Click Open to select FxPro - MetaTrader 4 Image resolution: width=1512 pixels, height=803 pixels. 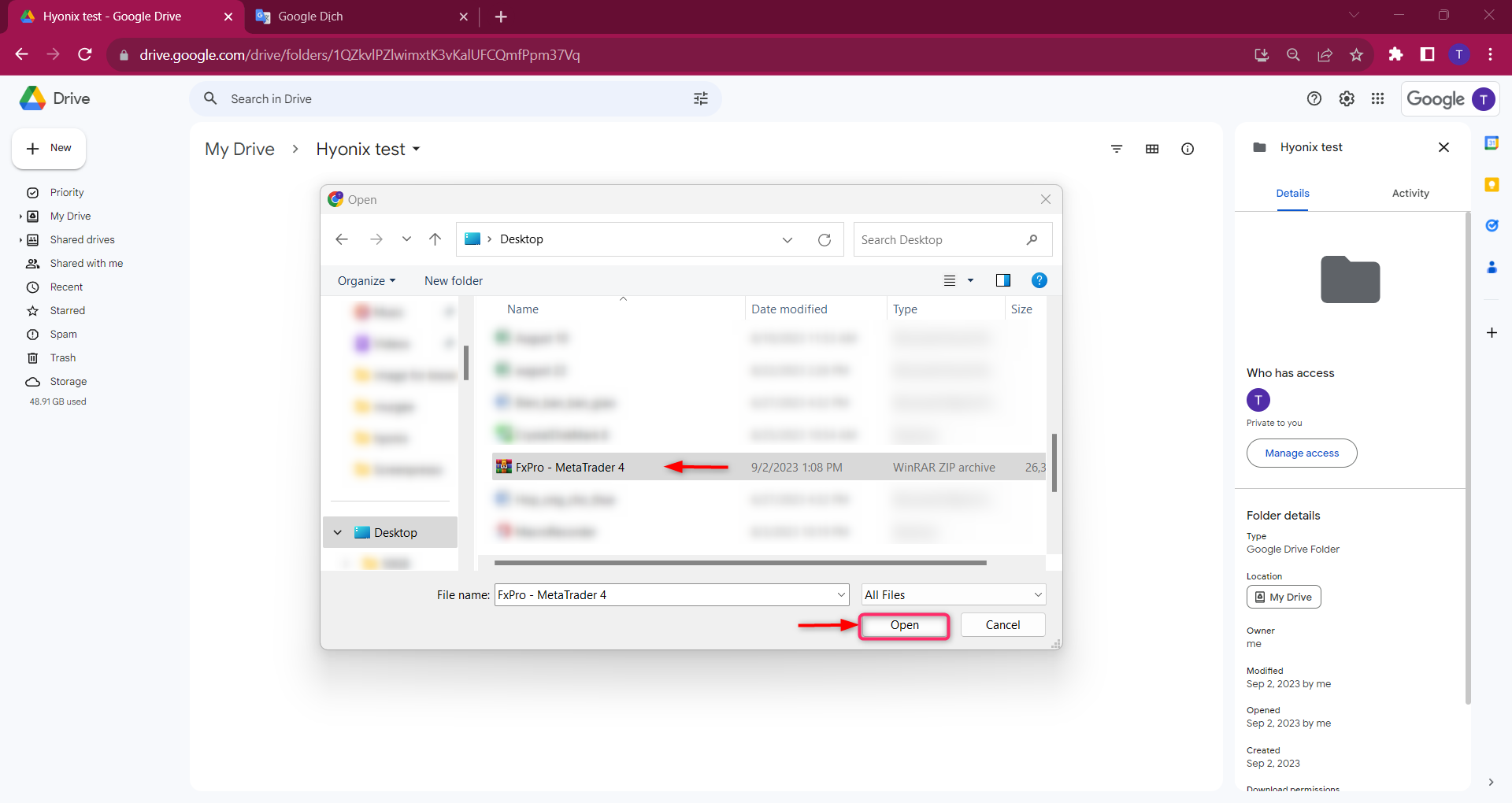pyautogui.click(x=903, y=625)
